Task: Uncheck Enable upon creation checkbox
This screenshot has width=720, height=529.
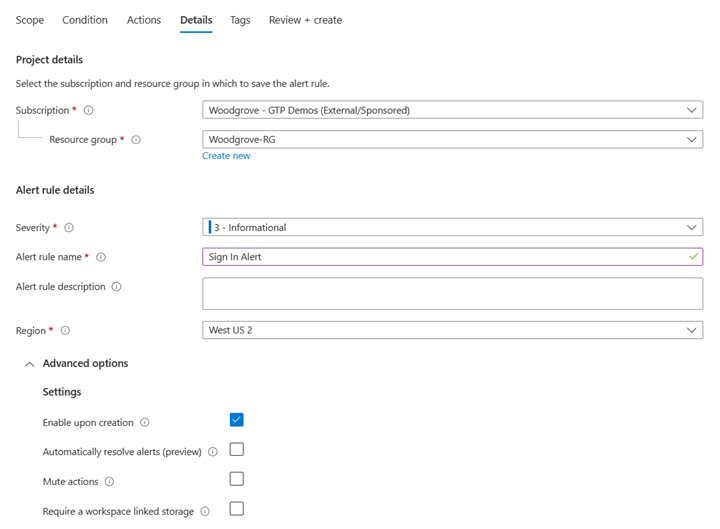Action: tap(236, 420)
